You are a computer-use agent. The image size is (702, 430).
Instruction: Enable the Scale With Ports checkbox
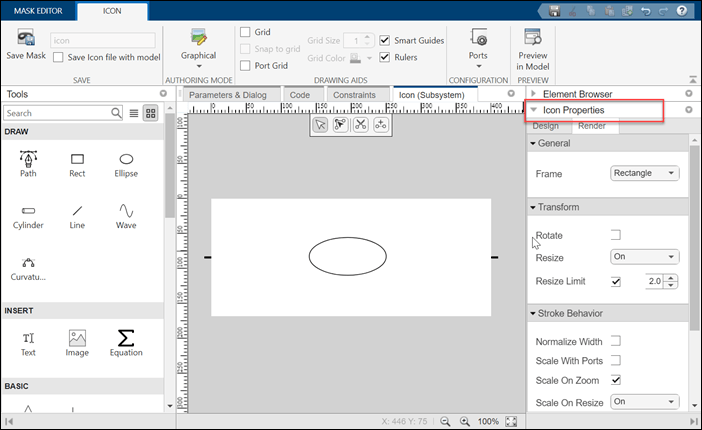[x=616, y=361]
